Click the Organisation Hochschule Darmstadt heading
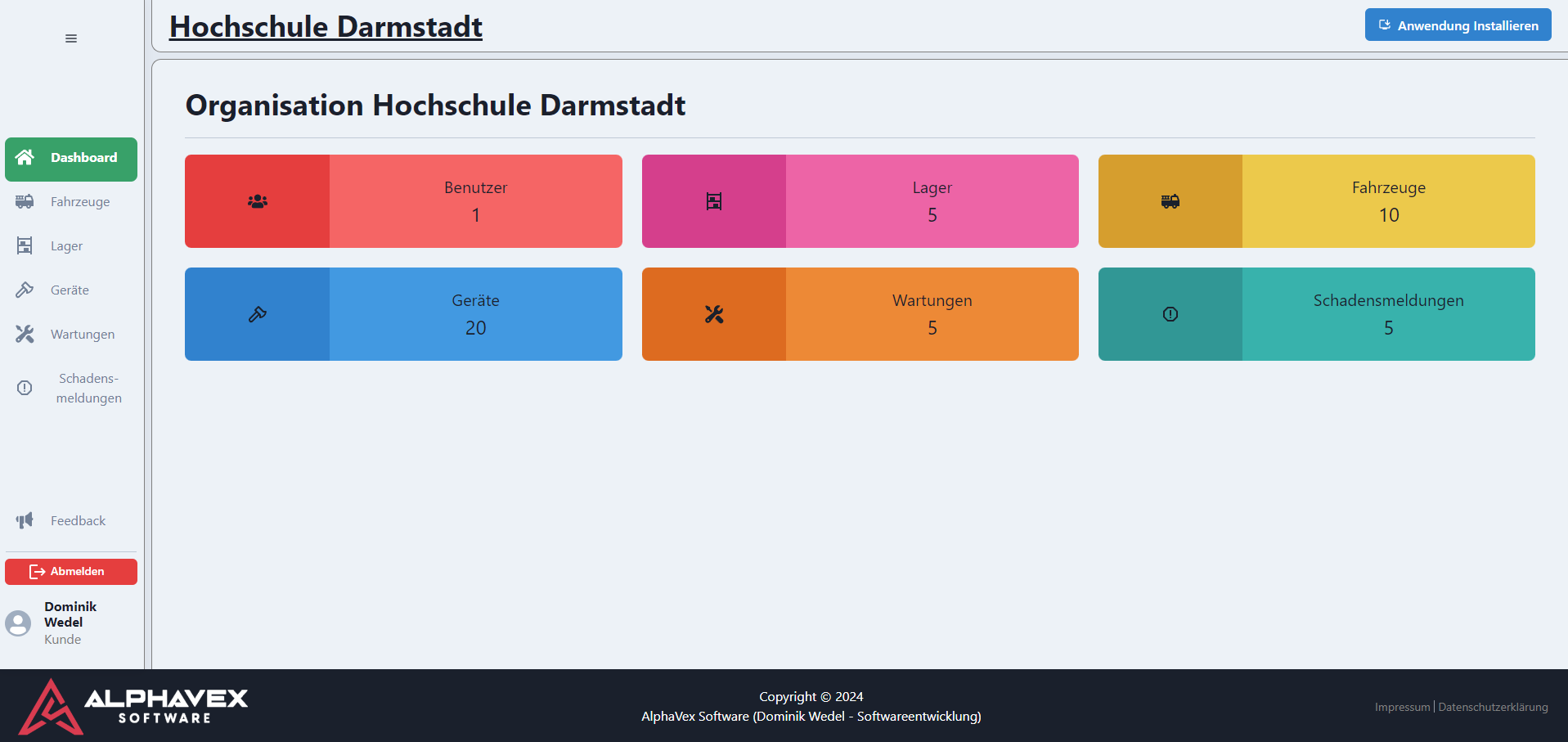This screenshot has height=742, width=1568. coord(435,106)
